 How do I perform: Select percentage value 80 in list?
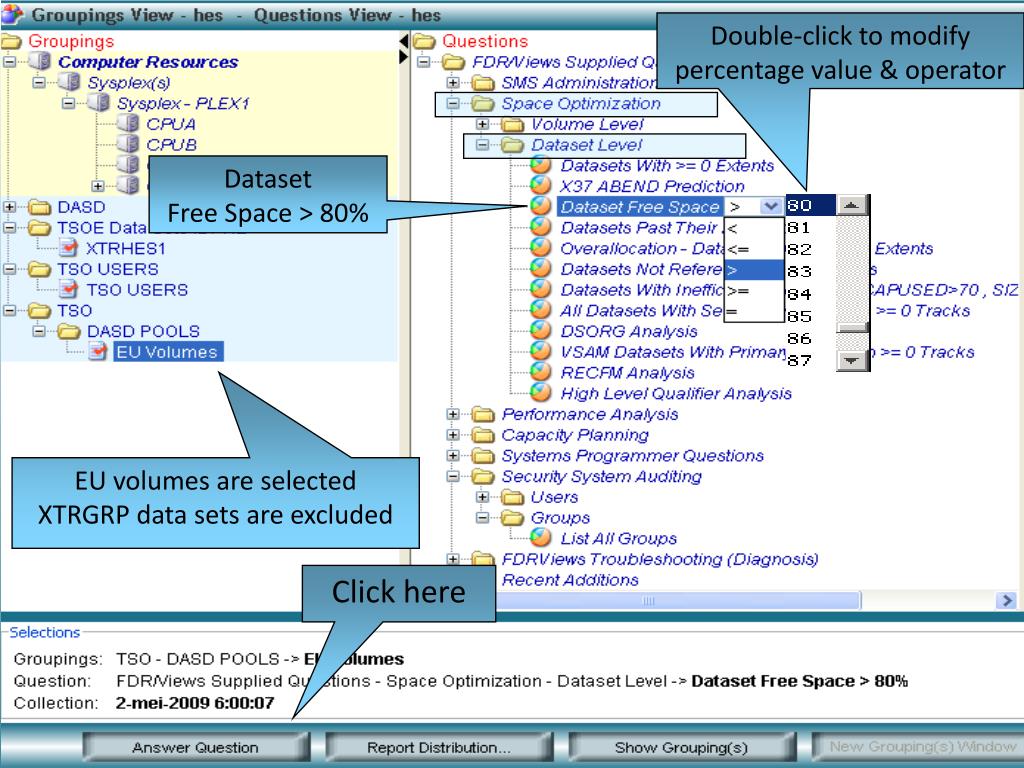(x=810, y=205)
